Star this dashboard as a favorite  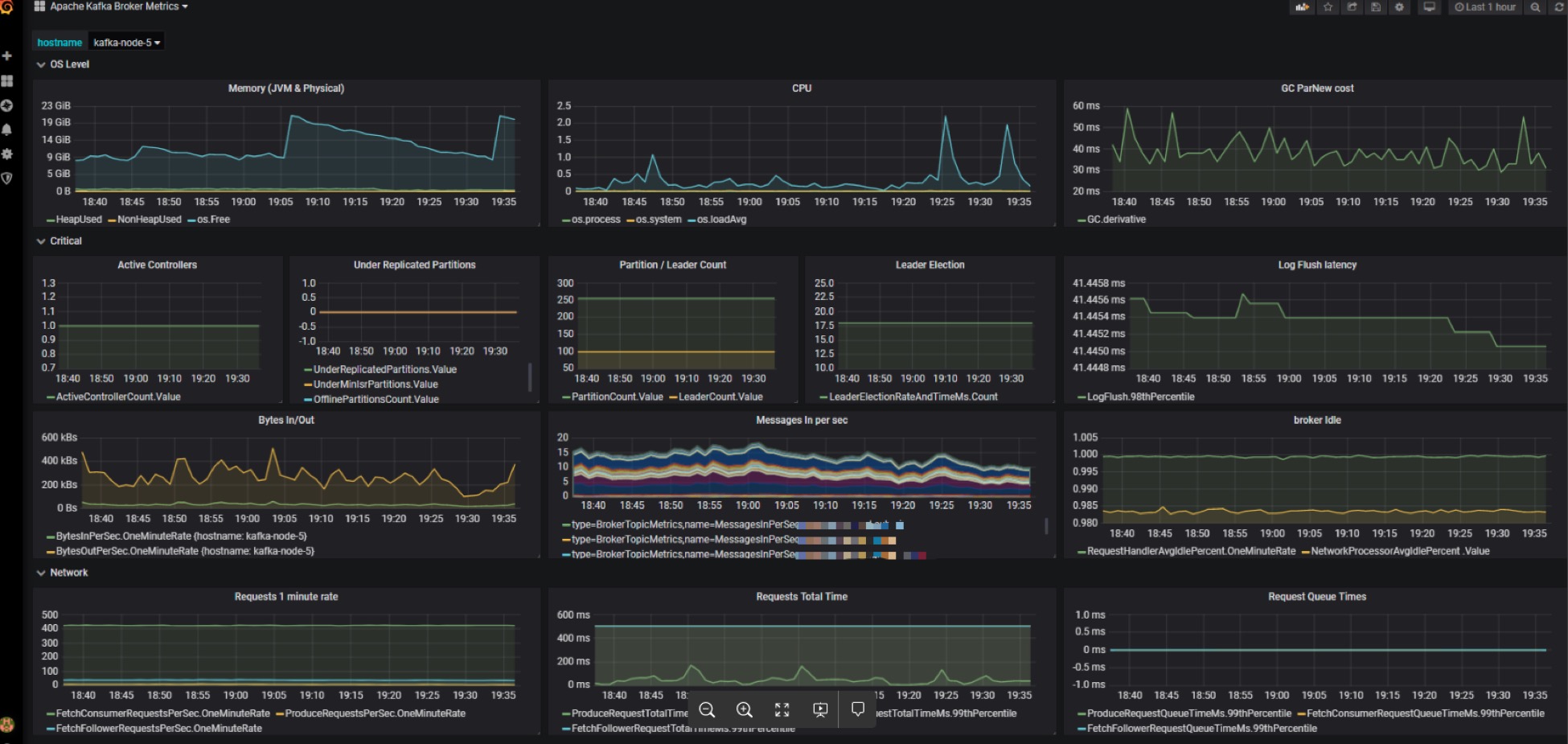1328,7
